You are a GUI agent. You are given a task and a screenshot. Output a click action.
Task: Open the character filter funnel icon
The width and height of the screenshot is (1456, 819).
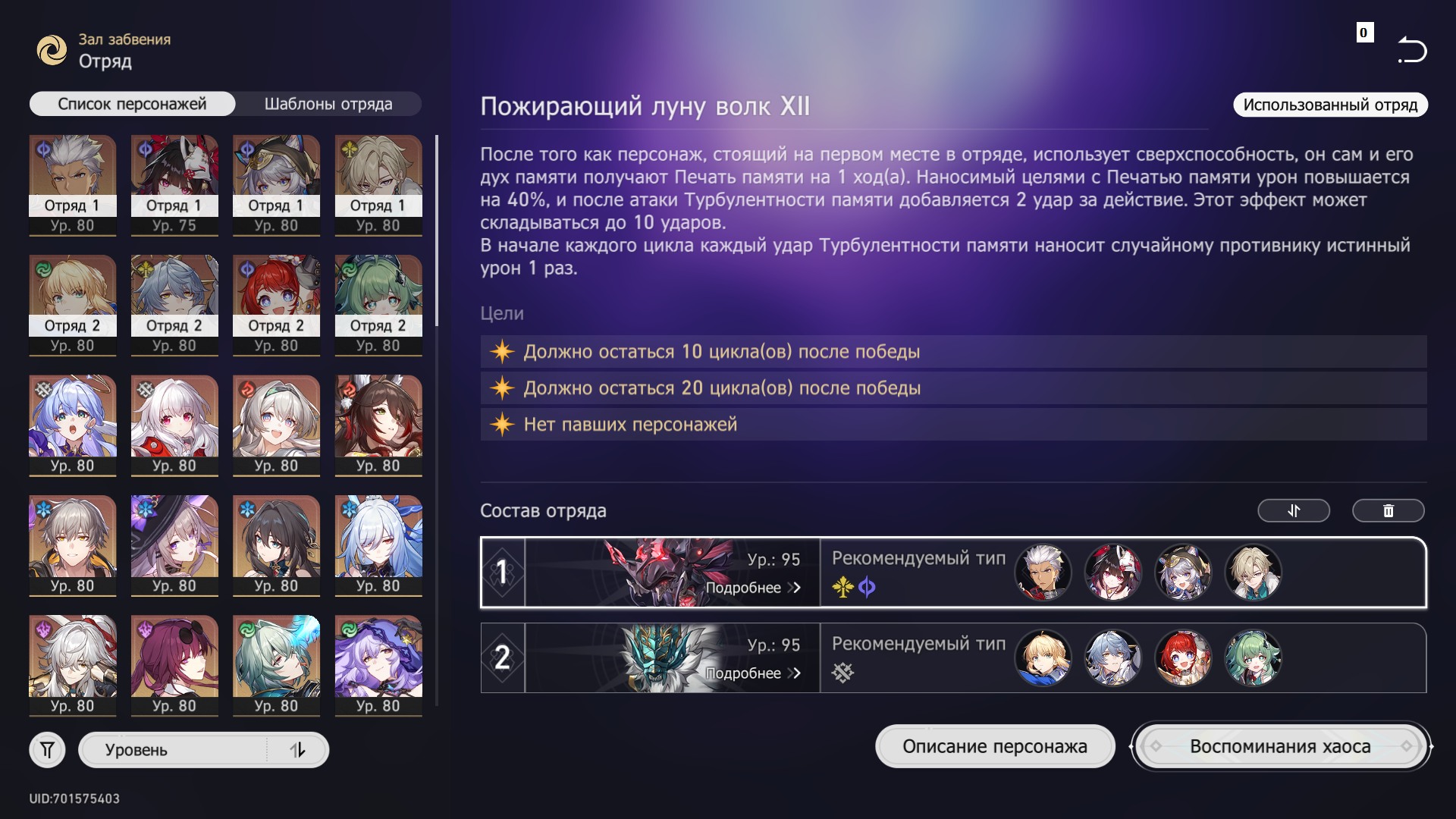pyautogui.click(x=47, y=750)
